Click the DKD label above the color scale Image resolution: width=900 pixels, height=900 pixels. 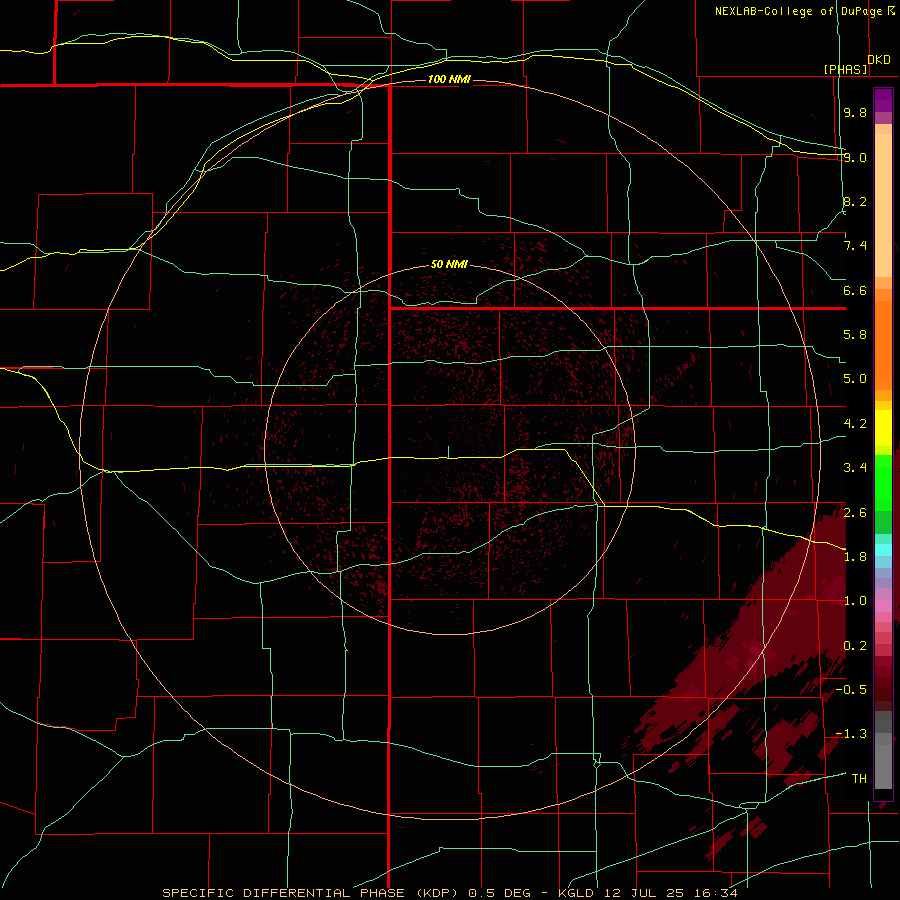[x=879, y=60]
